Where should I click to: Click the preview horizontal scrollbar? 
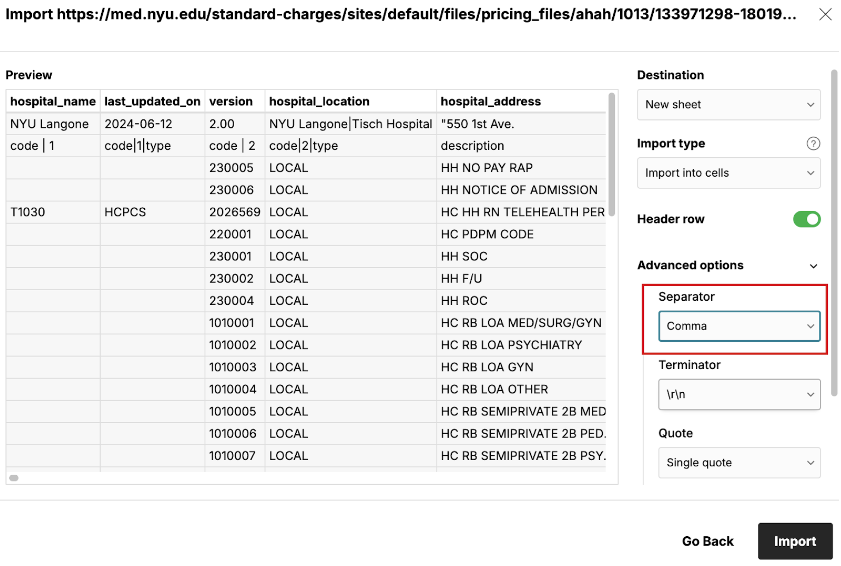coord(15,478)
